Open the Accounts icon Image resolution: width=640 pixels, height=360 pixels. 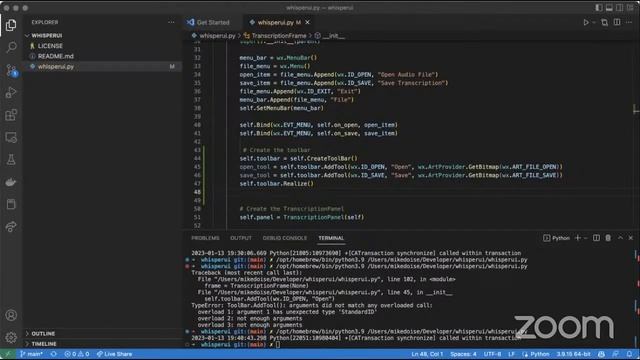click(11, 315)
